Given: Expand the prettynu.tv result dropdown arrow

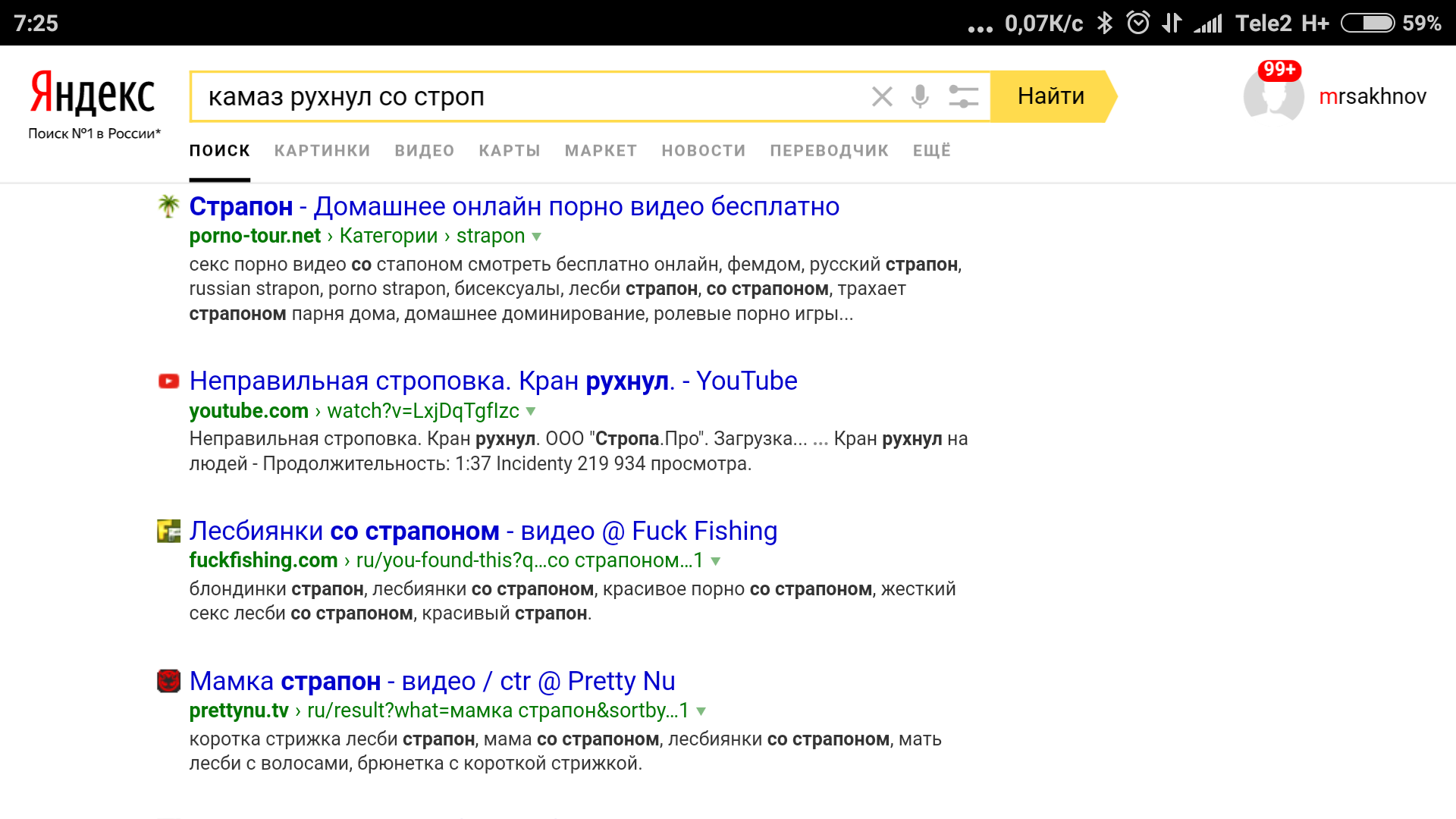Looking at the screenshot, I should tap(701, 711).
